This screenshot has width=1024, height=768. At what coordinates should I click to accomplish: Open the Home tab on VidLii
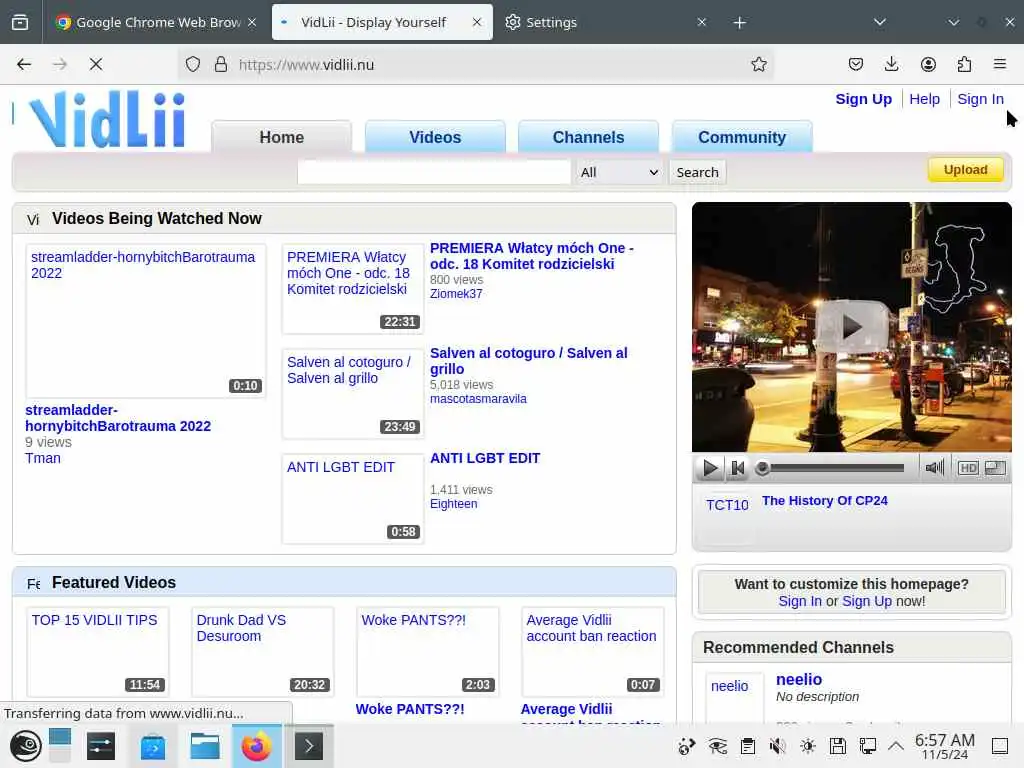click(x=281, y=137)
